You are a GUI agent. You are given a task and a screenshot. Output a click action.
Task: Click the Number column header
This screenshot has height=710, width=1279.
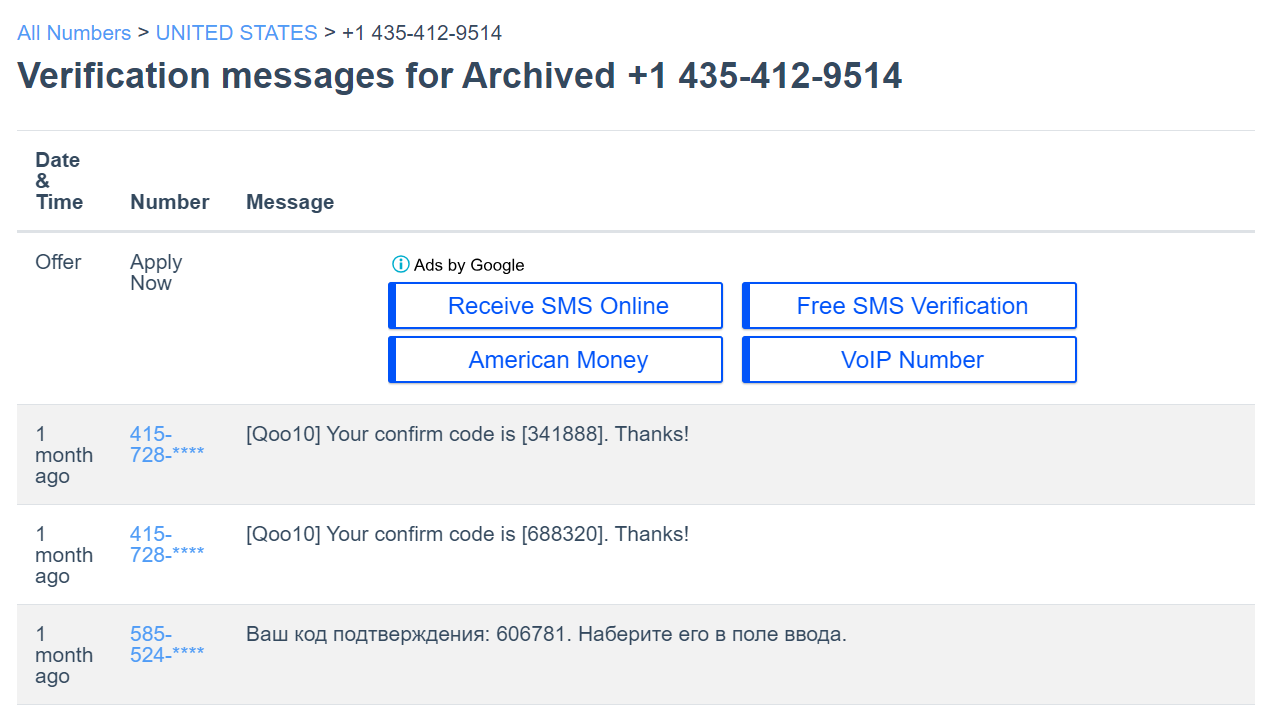169,201
